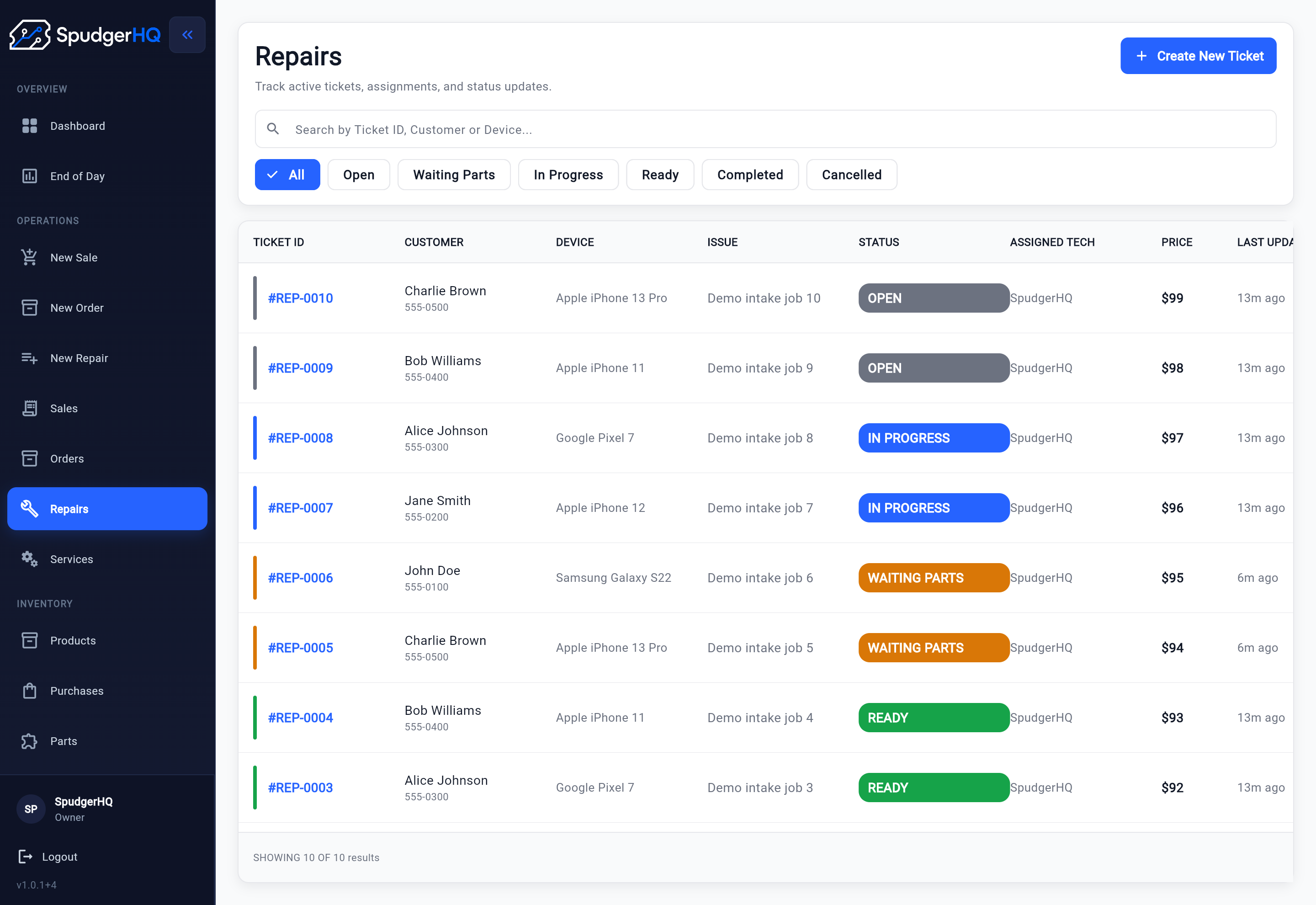1316x905 pixels.
Task: Click the $99 price cell
Action: (1172, 298)
